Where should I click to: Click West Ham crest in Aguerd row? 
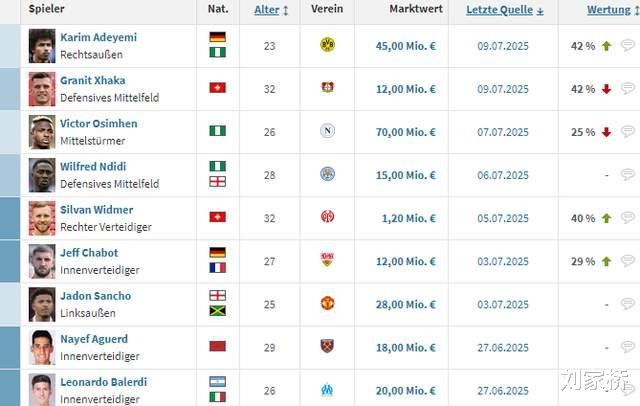point(327,346)
